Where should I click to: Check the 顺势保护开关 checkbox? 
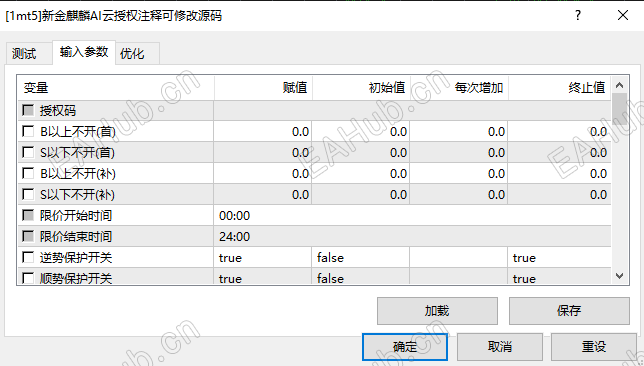click(x=28, y=278)
